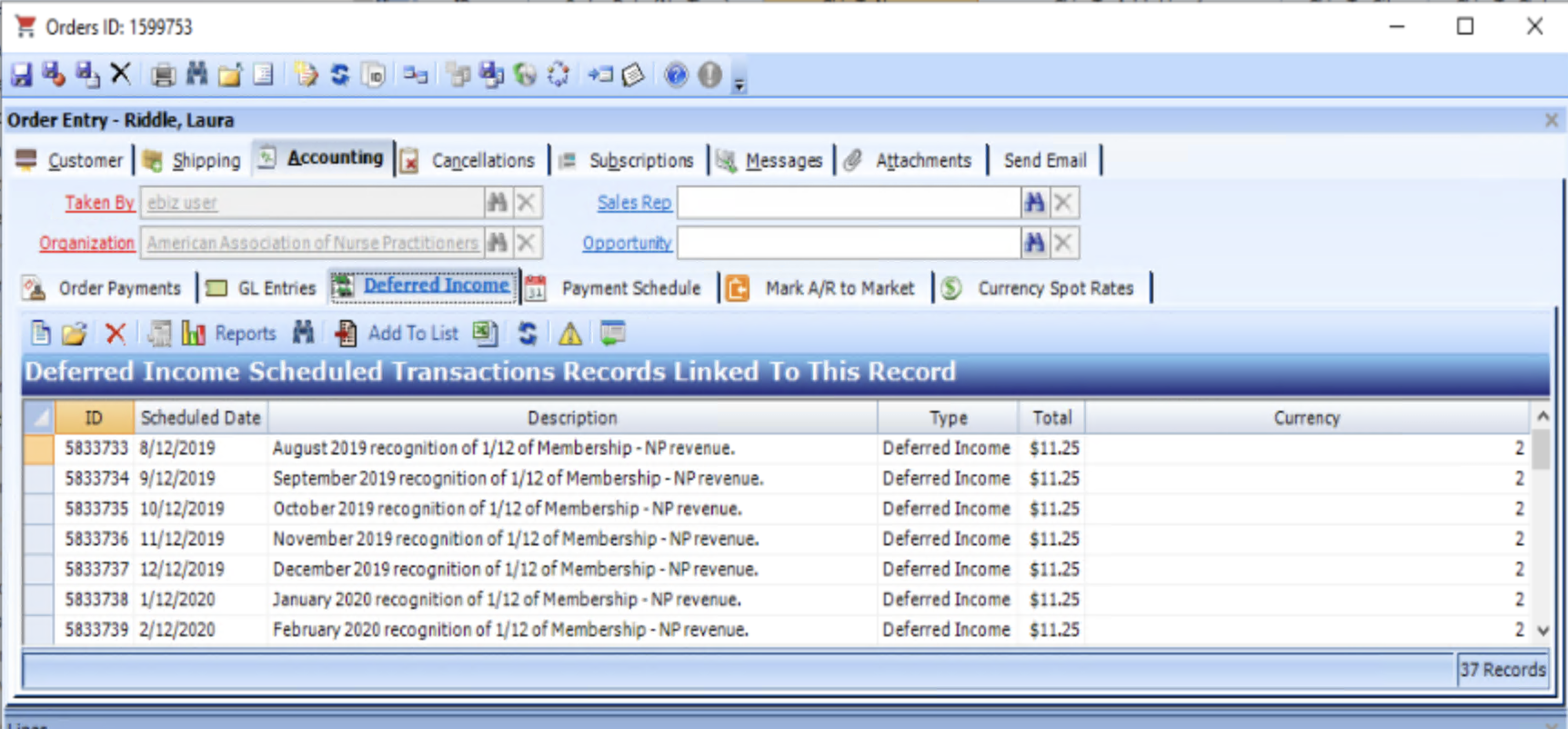
Task: Click the blue help question mark icon
Action: 676,75
